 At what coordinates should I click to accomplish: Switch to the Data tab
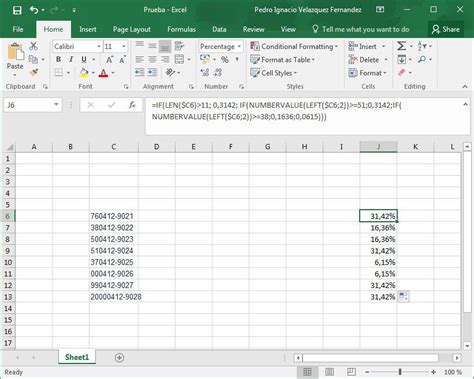click(219, 29)
